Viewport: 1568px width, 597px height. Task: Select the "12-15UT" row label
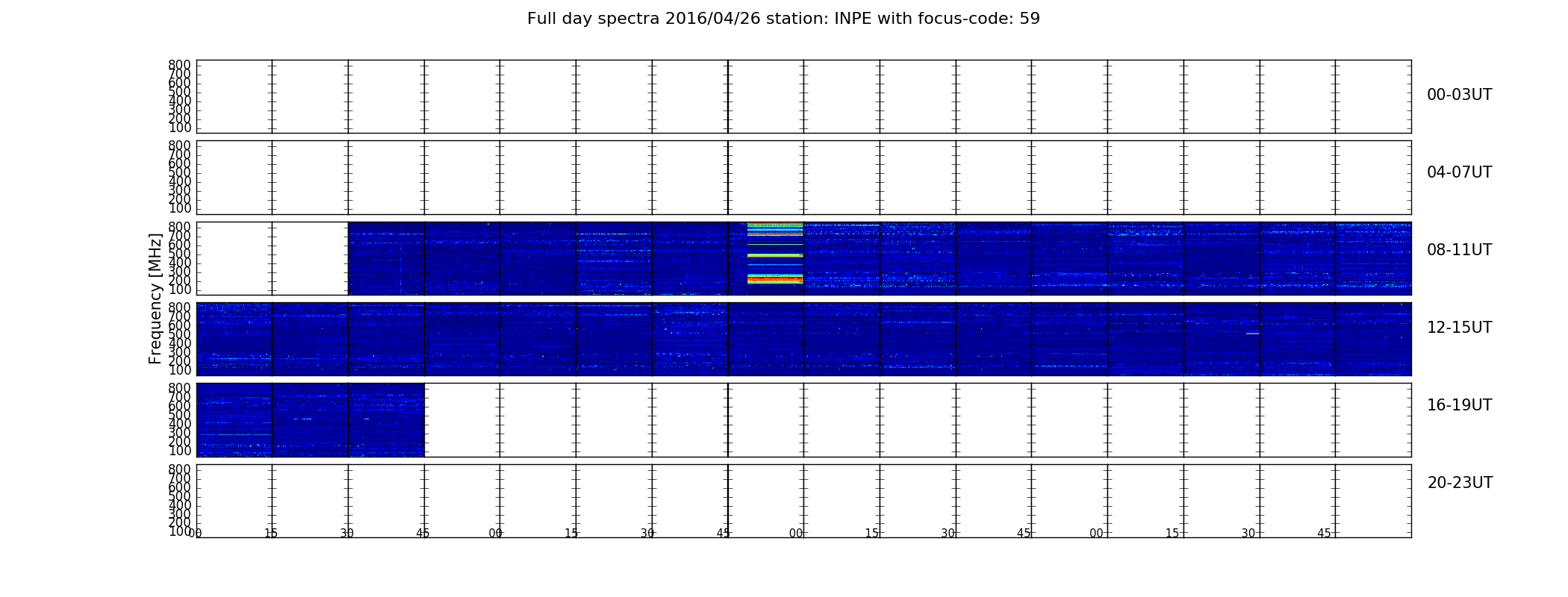1459,328
